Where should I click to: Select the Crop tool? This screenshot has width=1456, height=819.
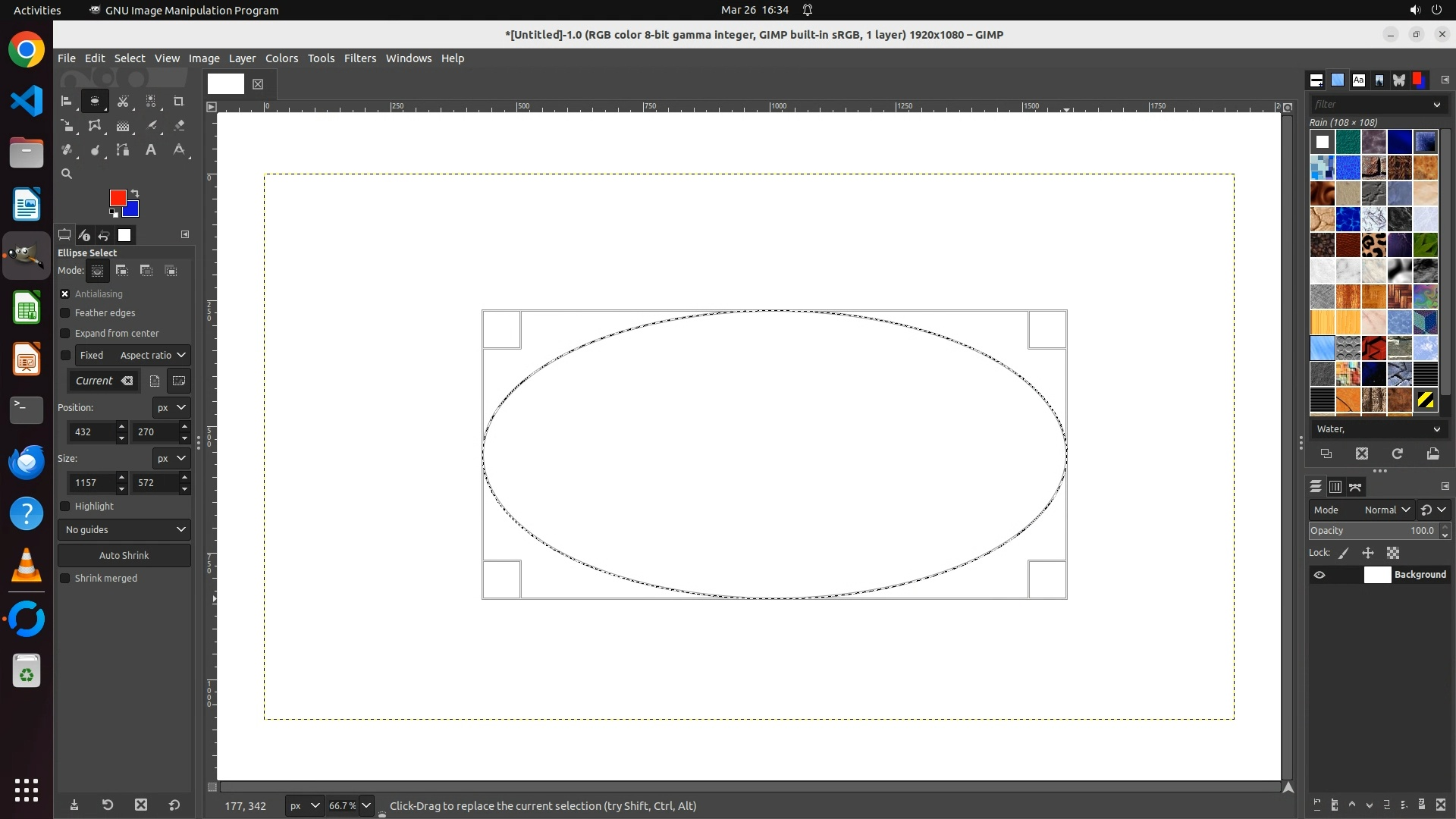pos(179,101)
